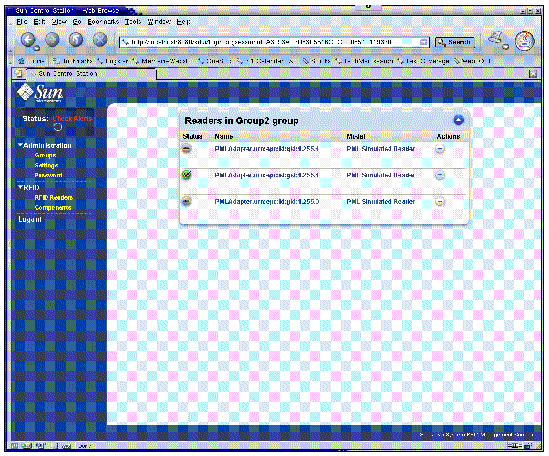
Task: Open the Go menu
Action: pos(77,22)
